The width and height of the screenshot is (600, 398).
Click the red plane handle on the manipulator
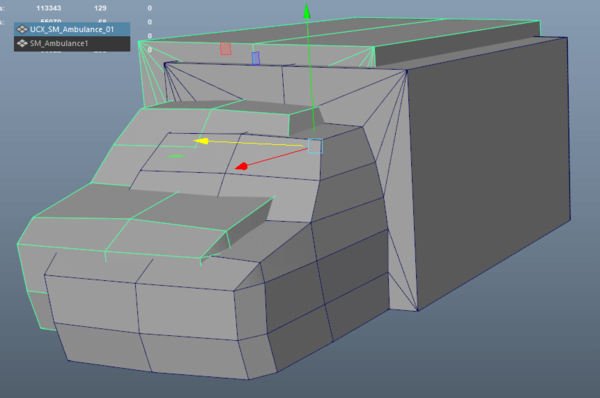[225, 49]
